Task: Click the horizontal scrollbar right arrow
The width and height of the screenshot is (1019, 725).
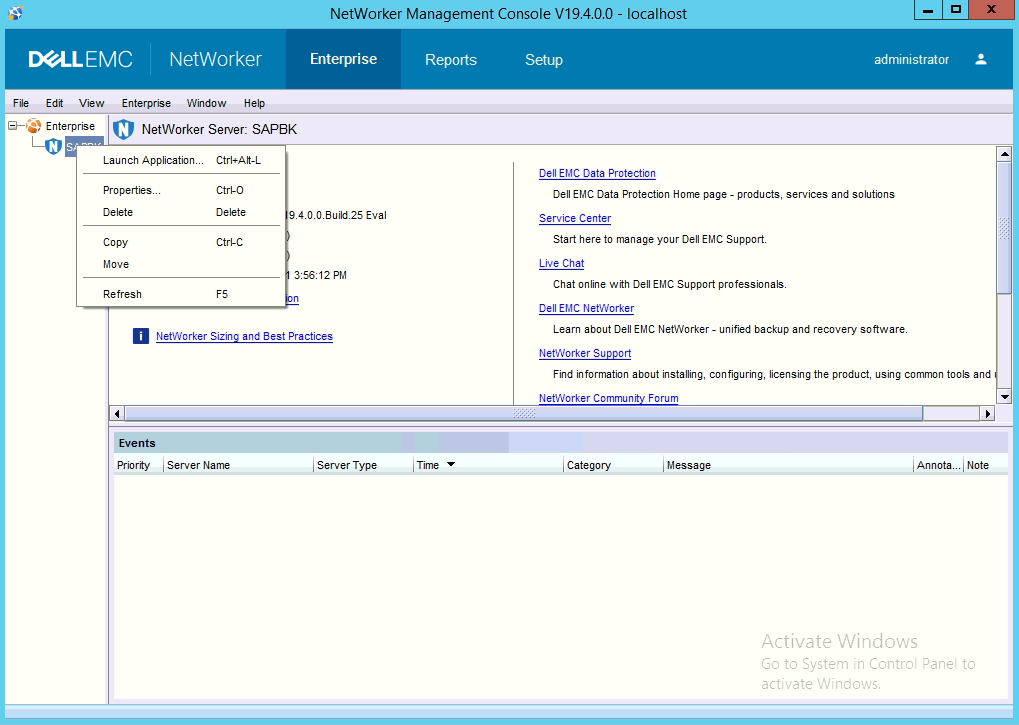Action: 988,414
